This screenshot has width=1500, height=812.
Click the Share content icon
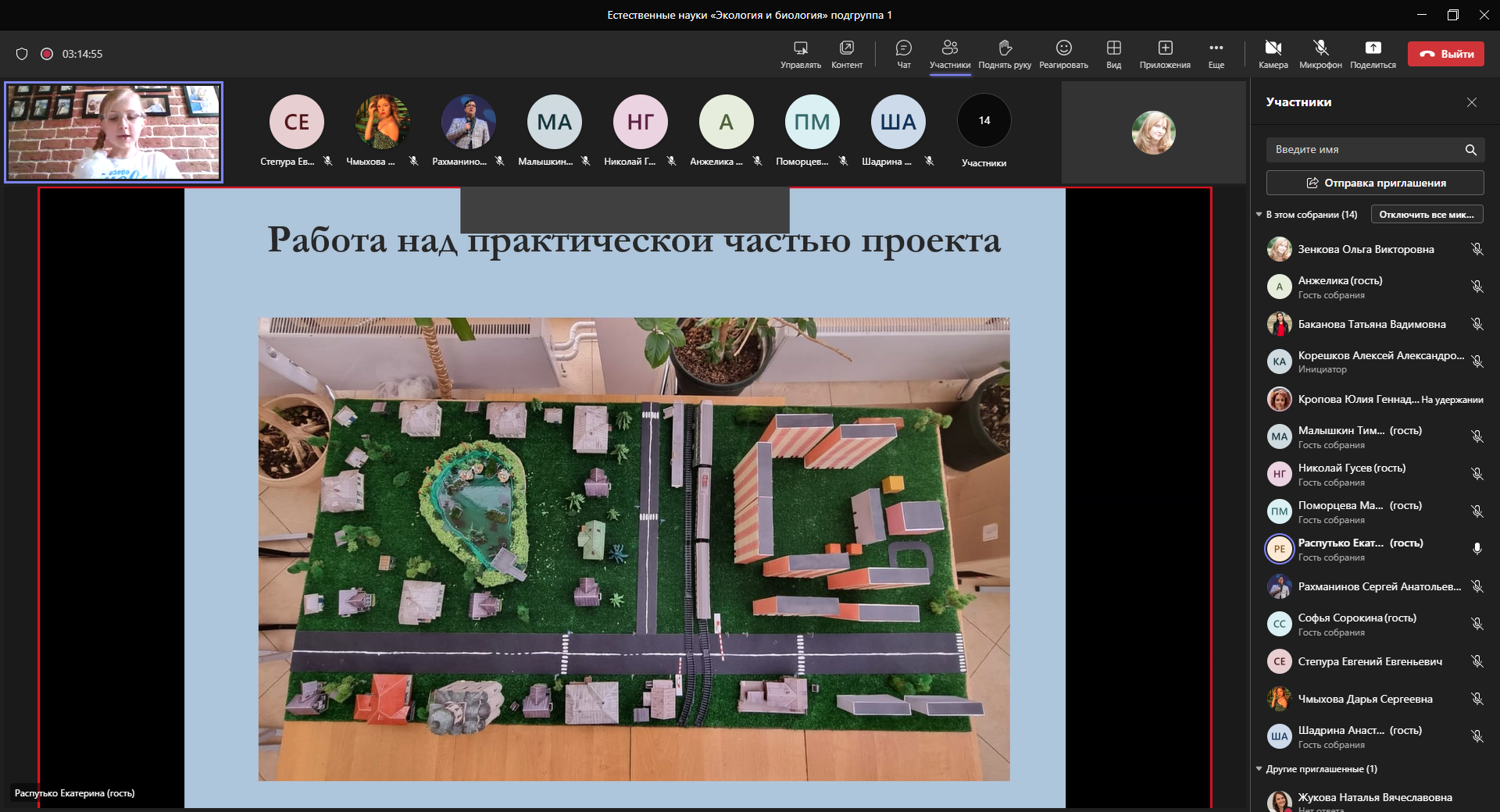pos(1373,53)
